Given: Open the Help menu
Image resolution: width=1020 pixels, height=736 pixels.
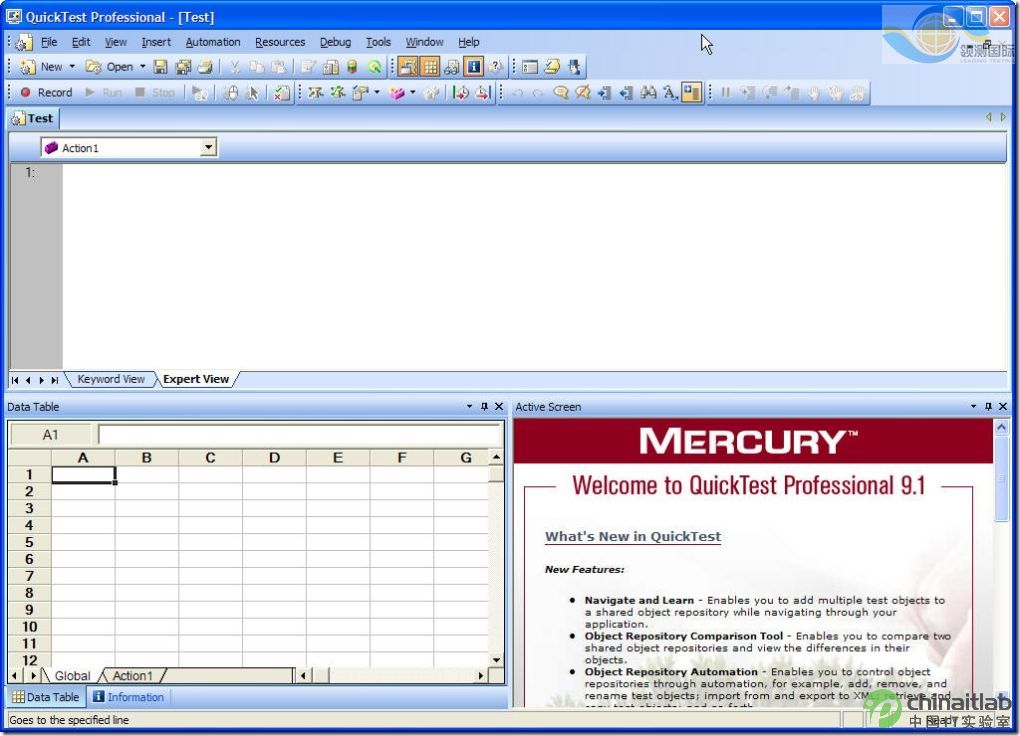Looking at the screenshot, I should [x=468, y=42].
